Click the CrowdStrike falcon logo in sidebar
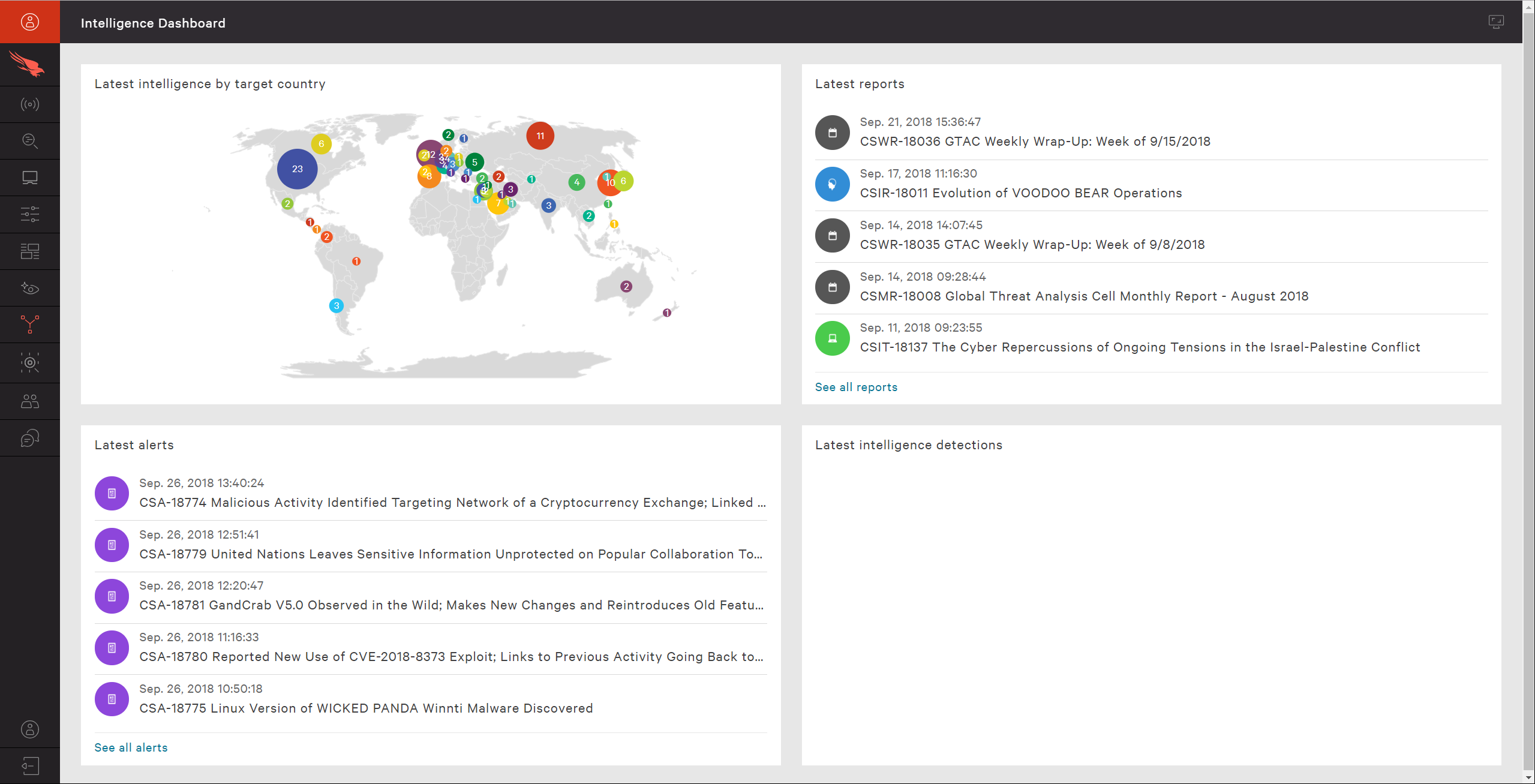 (x=29, y=64)
